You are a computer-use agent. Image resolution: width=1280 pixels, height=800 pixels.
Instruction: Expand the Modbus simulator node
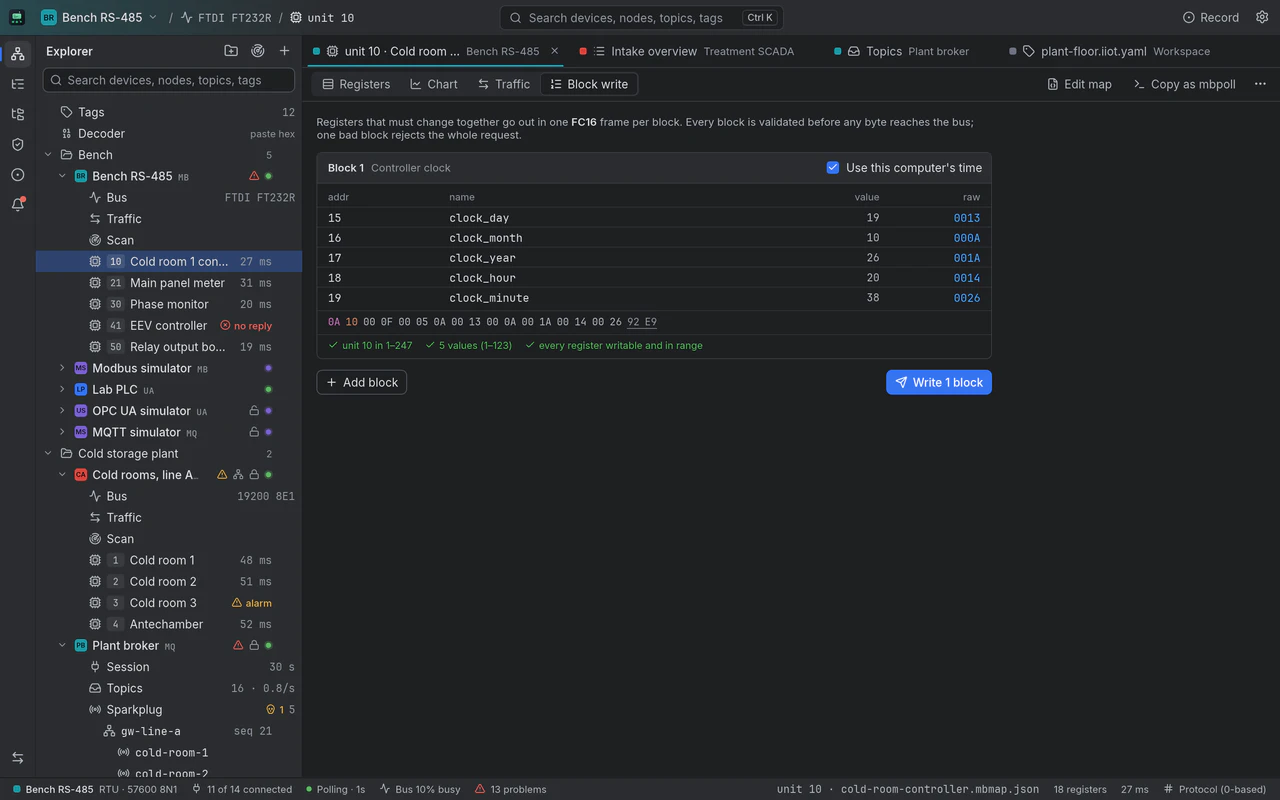62,368
